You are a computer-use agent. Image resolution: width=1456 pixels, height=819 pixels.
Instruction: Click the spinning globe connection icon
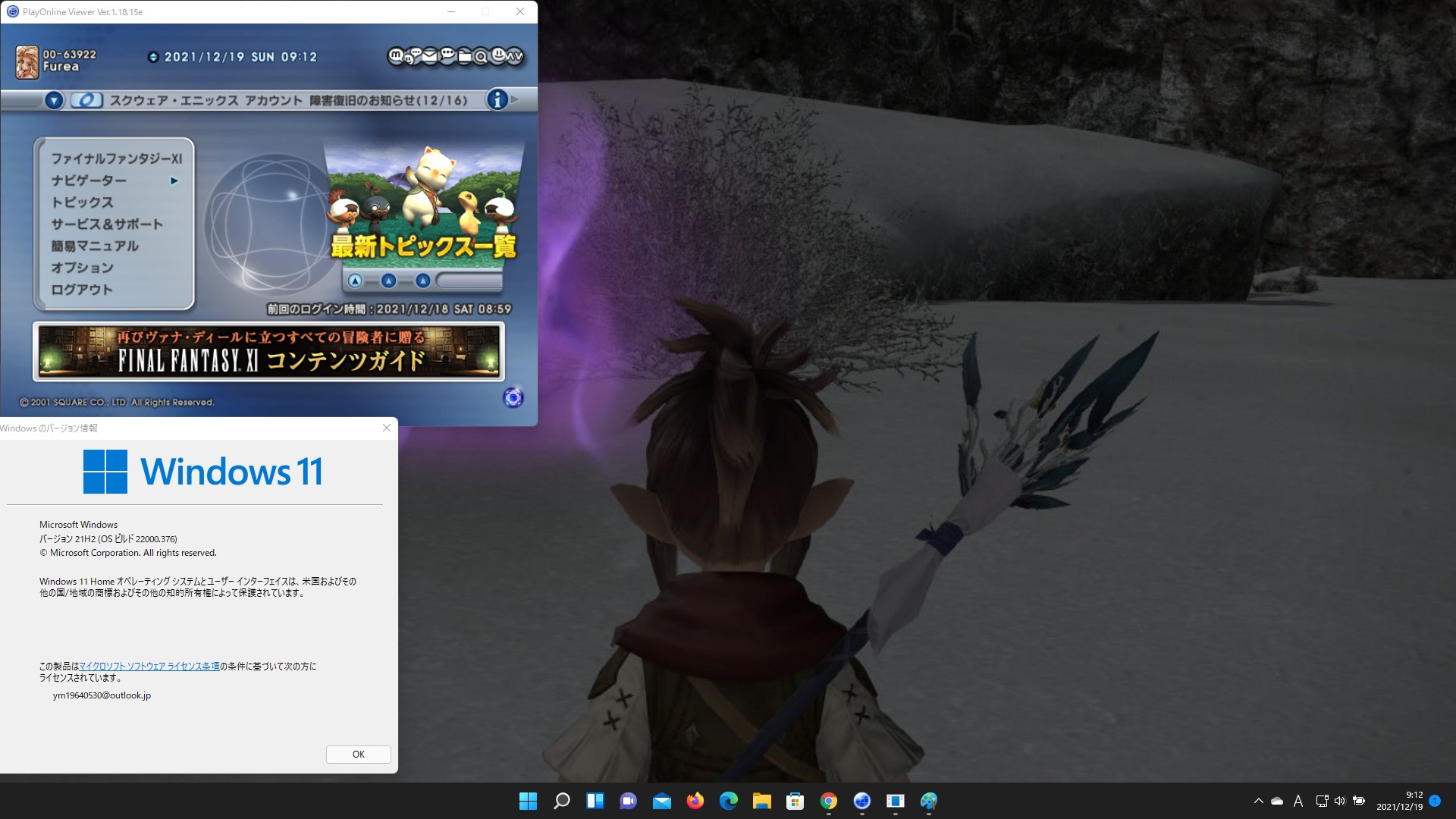pyautogui.click(x=514, y=397)
